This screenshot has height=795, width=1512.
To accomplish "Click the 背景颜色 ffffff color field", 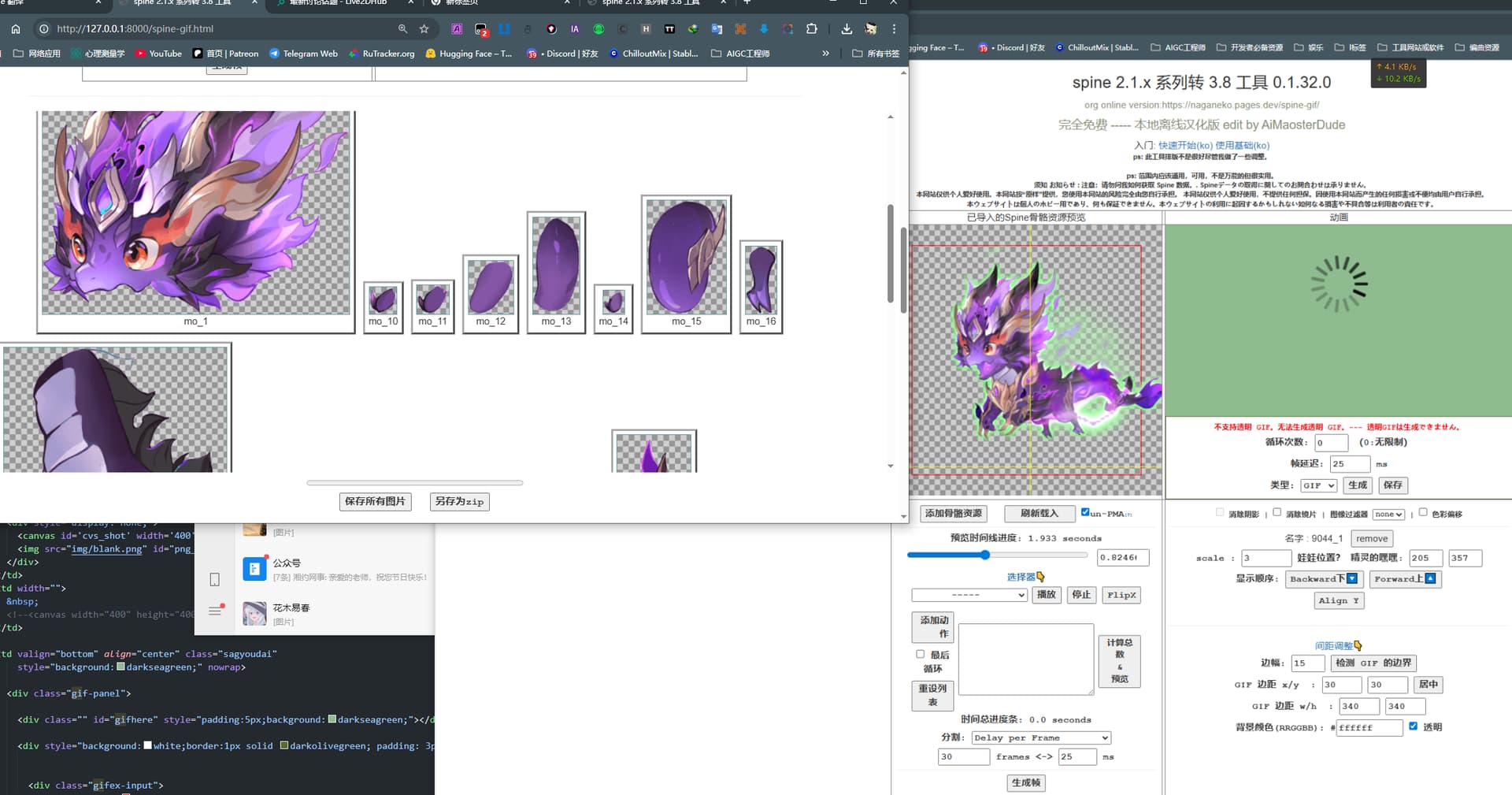I will (x=1369, y=728).
